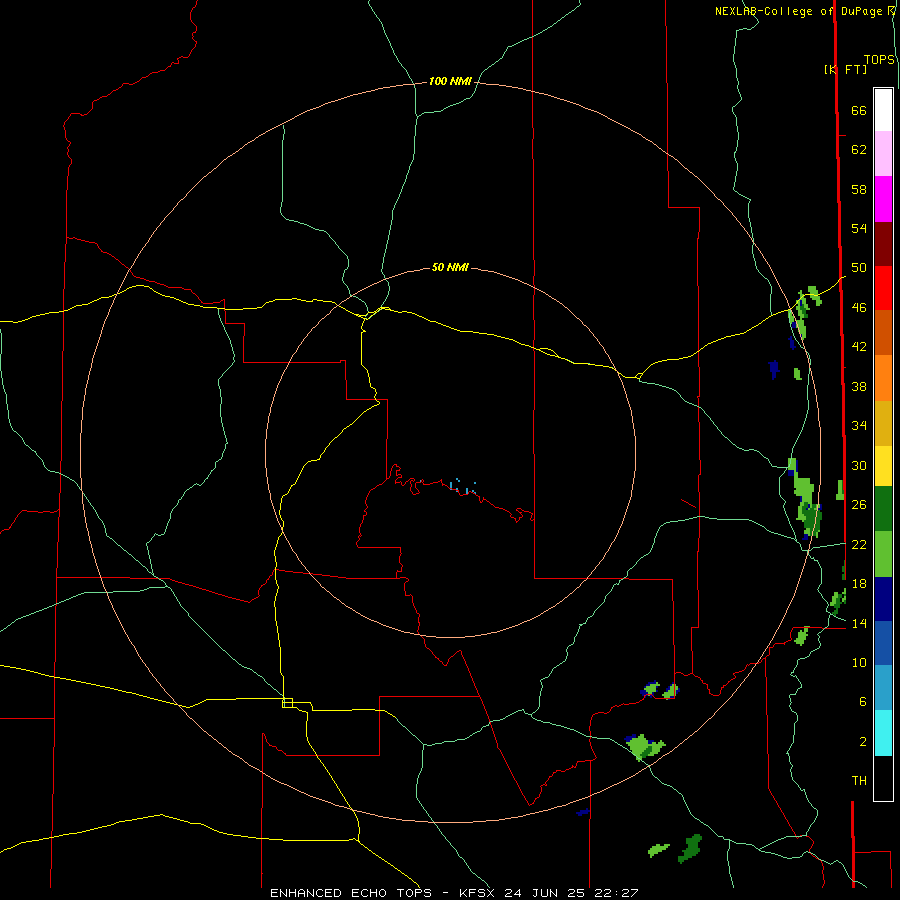Click the small cyan echoes near the radar center
The image size is (900, 900).
[463, 487]
